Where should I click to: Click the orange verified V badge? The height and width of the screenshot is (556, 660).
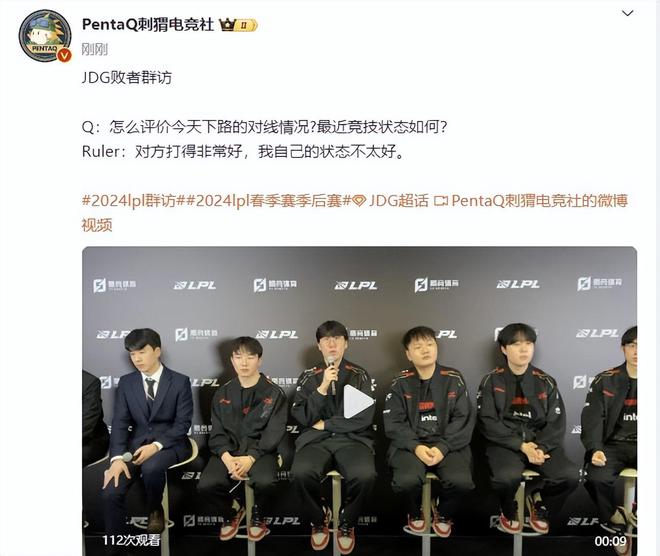64,55
